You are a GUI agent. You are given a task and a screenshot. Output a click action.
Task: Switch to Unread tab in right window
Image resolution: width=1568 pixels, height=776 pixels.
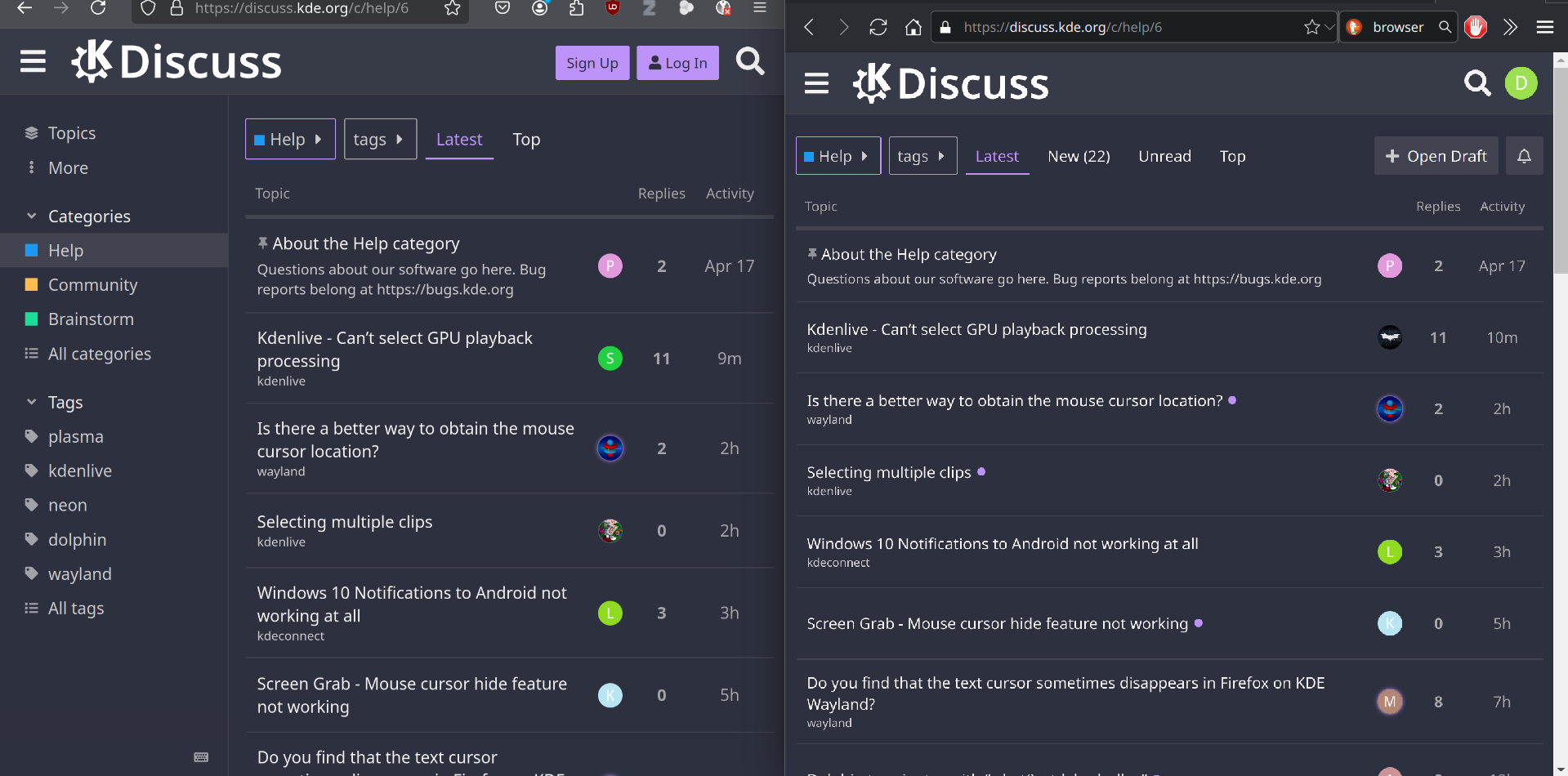(x=1164, y=156)
